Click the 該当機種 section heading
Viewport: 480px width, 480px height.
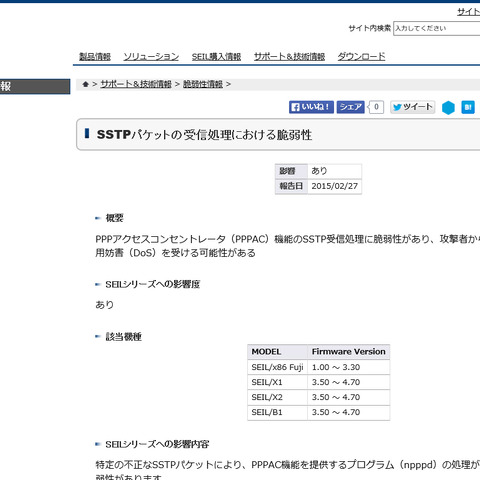click(x=124, y=337)
